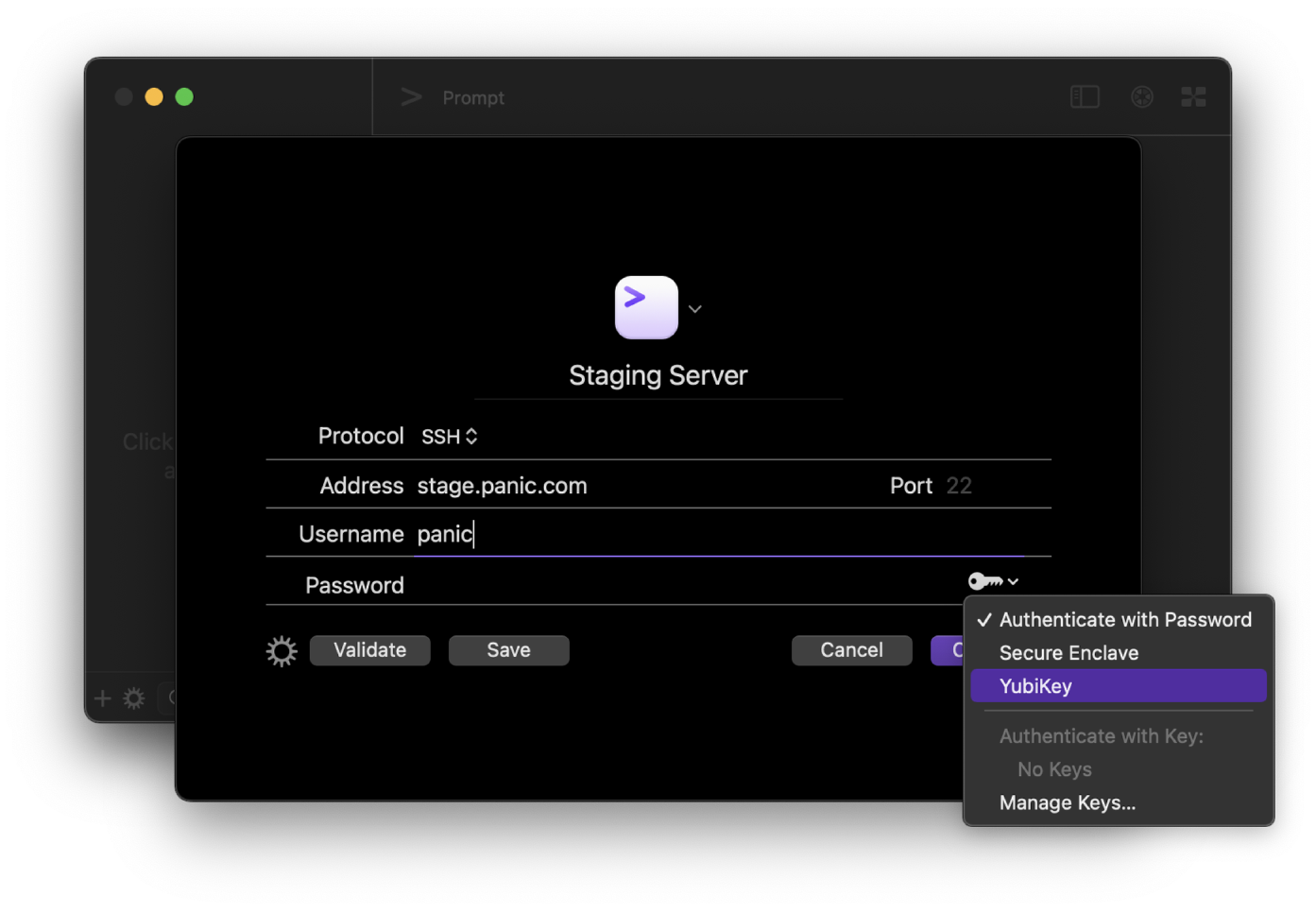Image resolution: width=1316 pixels, height=913 pixels.
Task: Click the Save button
Action: (x=509, y=650)
